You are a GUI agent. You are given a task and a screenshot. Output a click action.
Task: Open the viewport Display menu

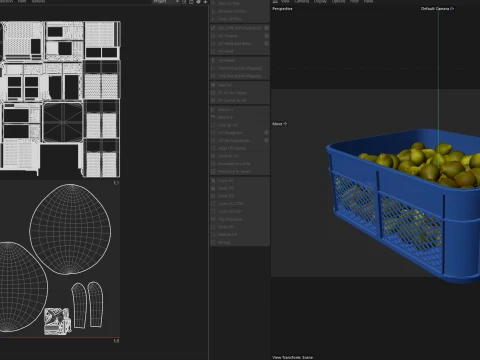point(320,2)
